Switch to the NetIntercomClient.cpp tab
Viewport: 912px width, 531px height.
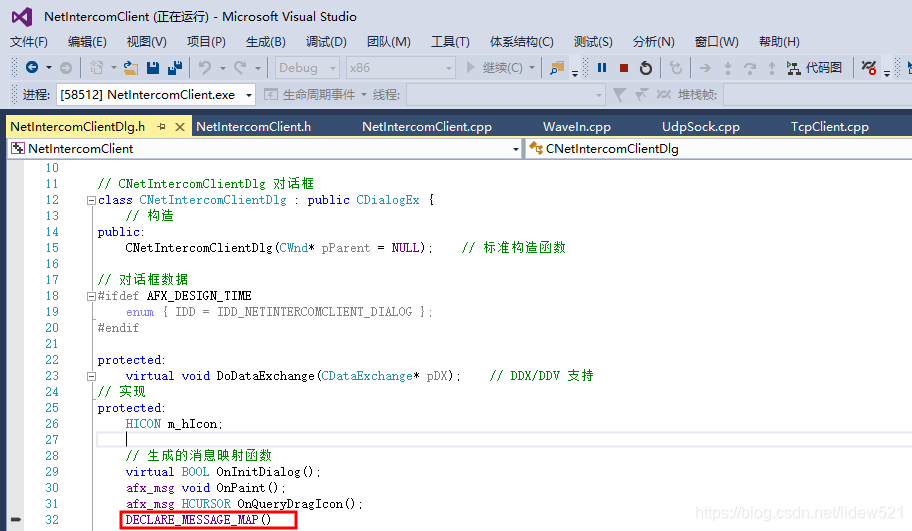[x=427, y=127]
